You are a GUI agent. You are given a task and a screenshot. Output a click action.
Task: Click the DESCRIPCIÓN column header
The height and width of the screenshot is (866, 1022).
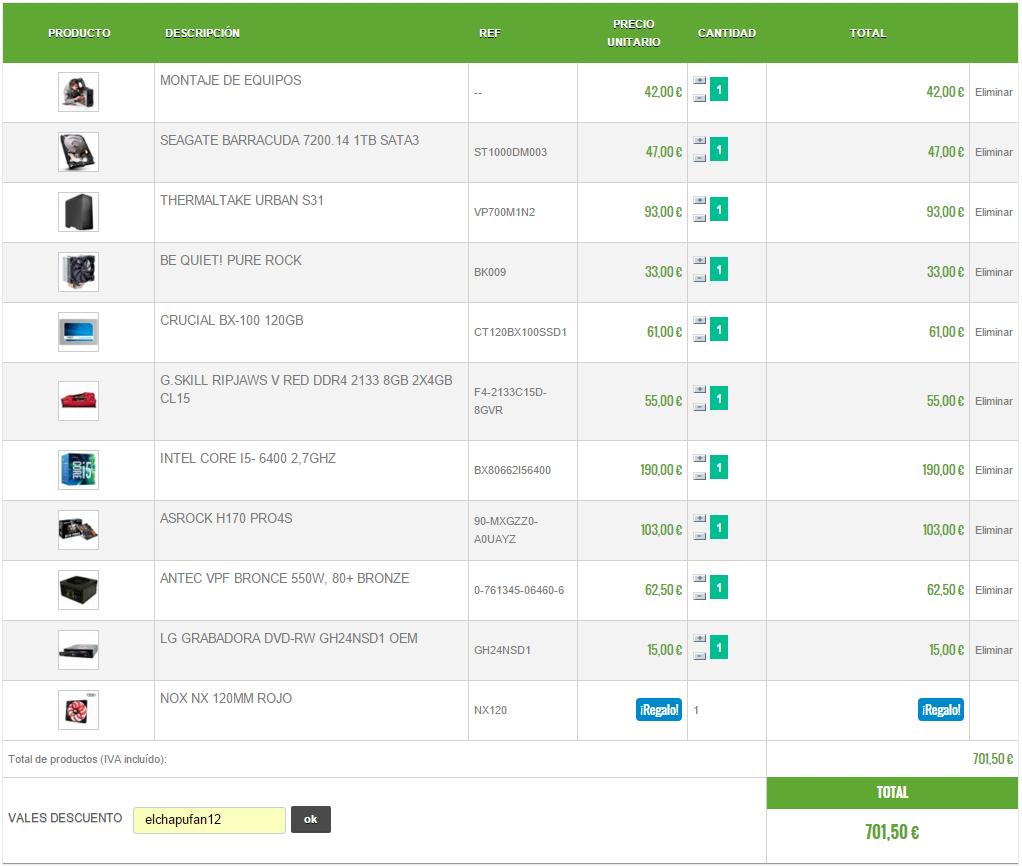point(202,33)
